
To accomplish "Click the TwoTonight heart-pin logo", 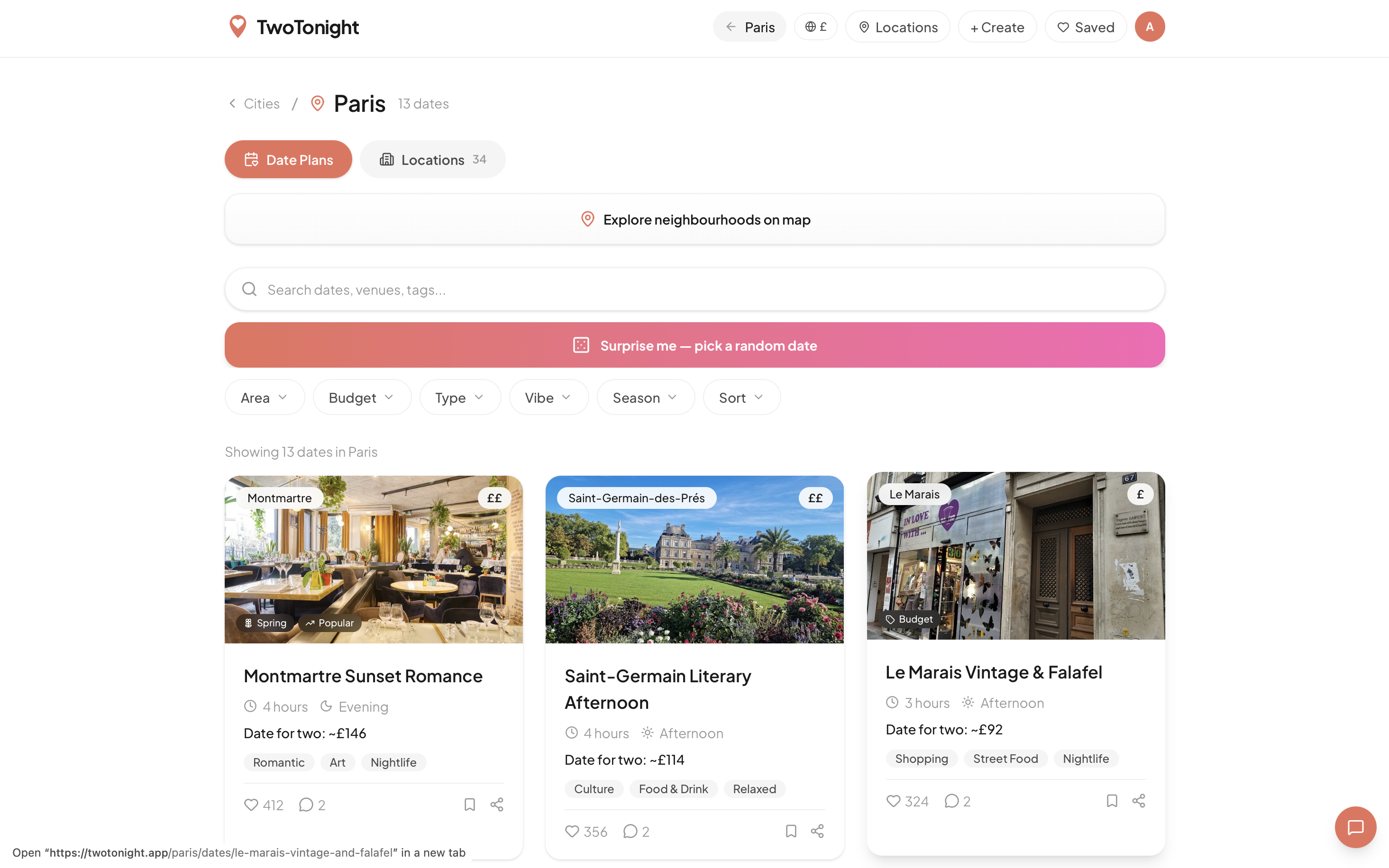I will tap(238, 27).
